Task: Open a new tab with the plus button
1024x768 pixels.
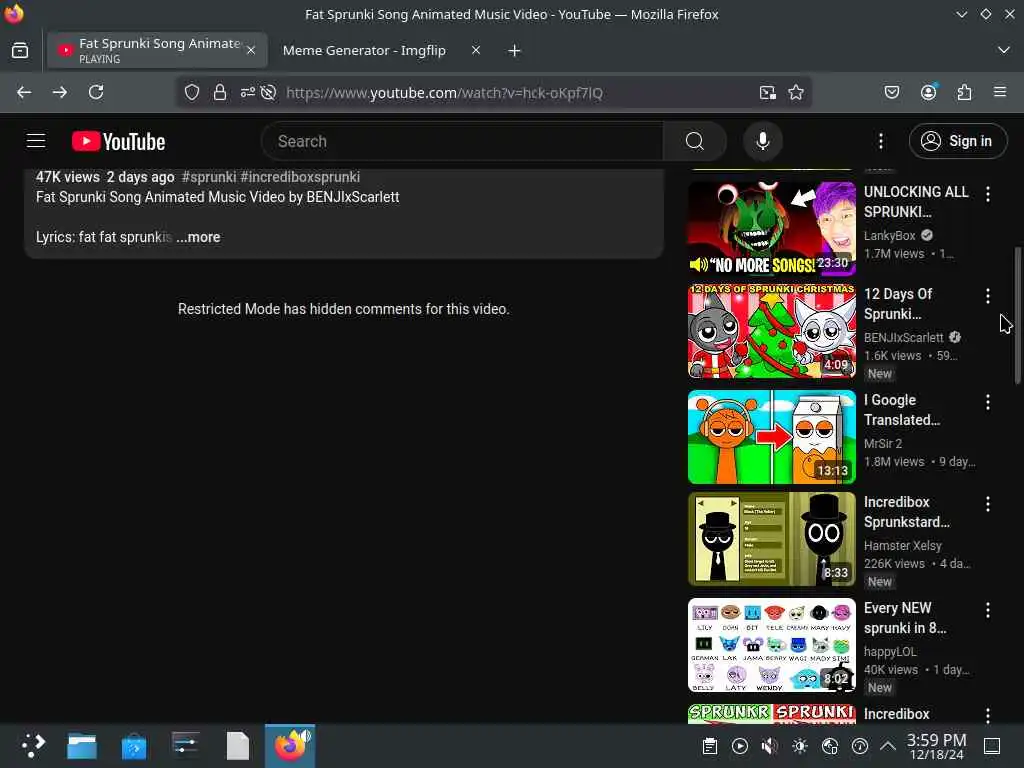Action: (515, 50)
